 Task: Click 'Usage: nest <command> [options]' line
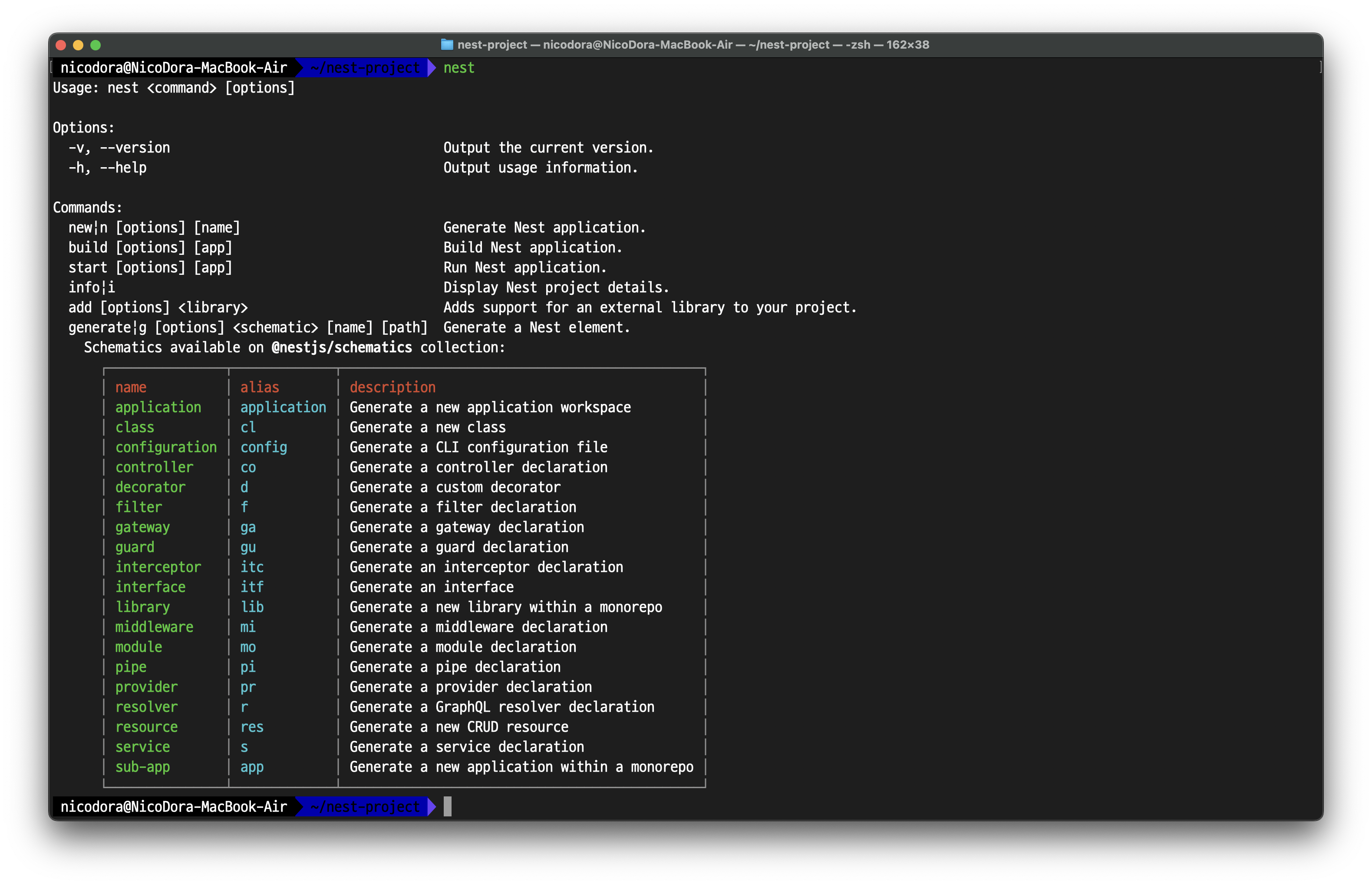(x=174, y=88)
